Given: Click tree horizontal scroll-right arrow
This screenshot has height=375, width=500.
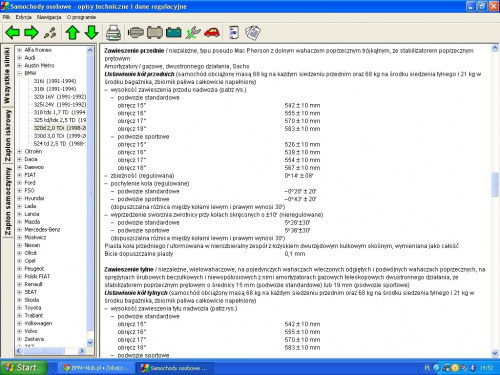Looking at the screenshot, I should pyautogui.click(x=82, y=351).
